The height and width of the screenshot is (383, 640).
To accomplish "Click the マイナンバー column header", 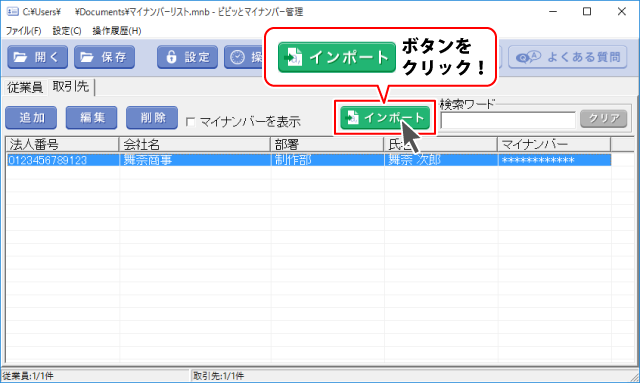I will [x=554, y=145].
